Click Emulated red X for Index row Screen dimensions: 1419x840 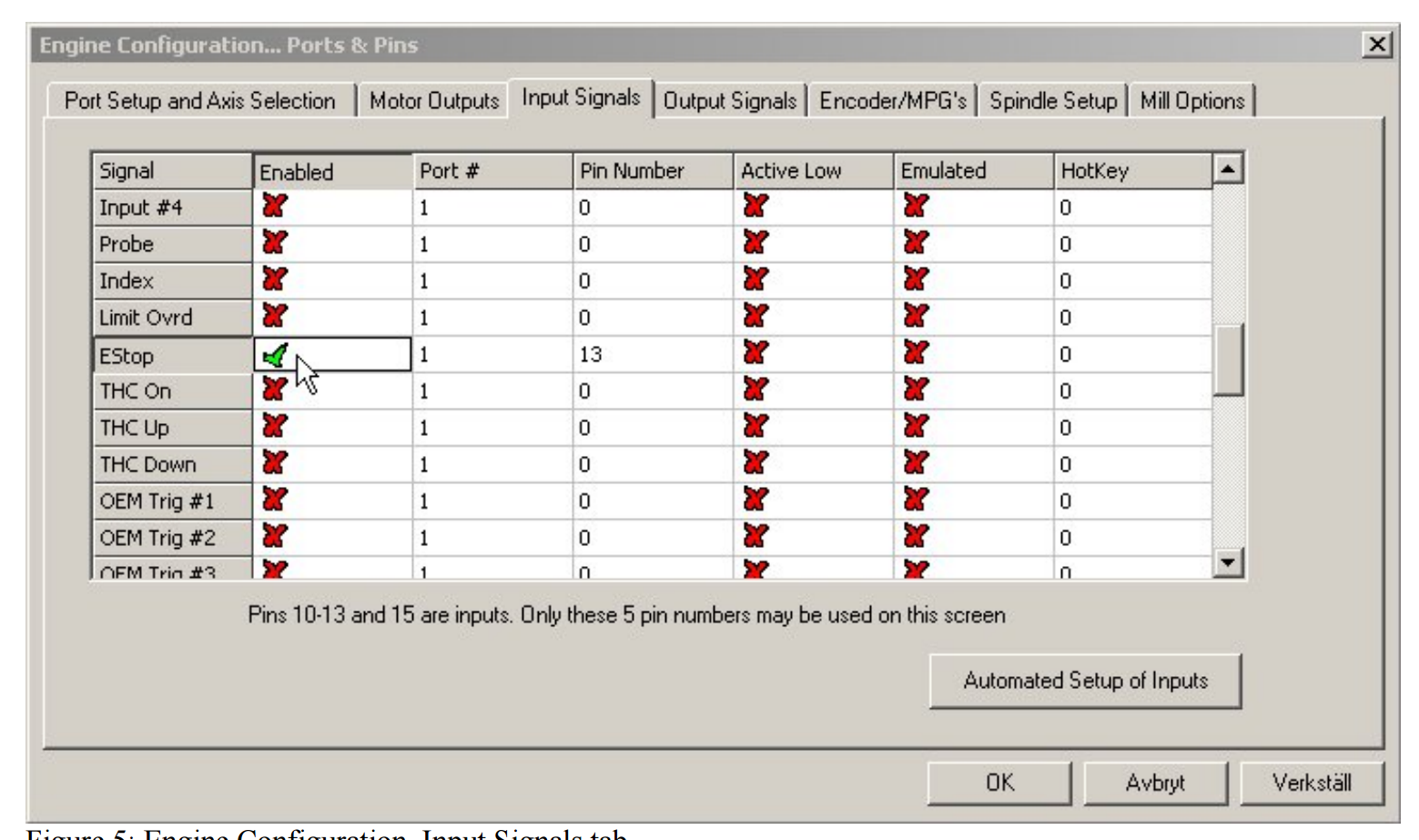click(916, 279)
